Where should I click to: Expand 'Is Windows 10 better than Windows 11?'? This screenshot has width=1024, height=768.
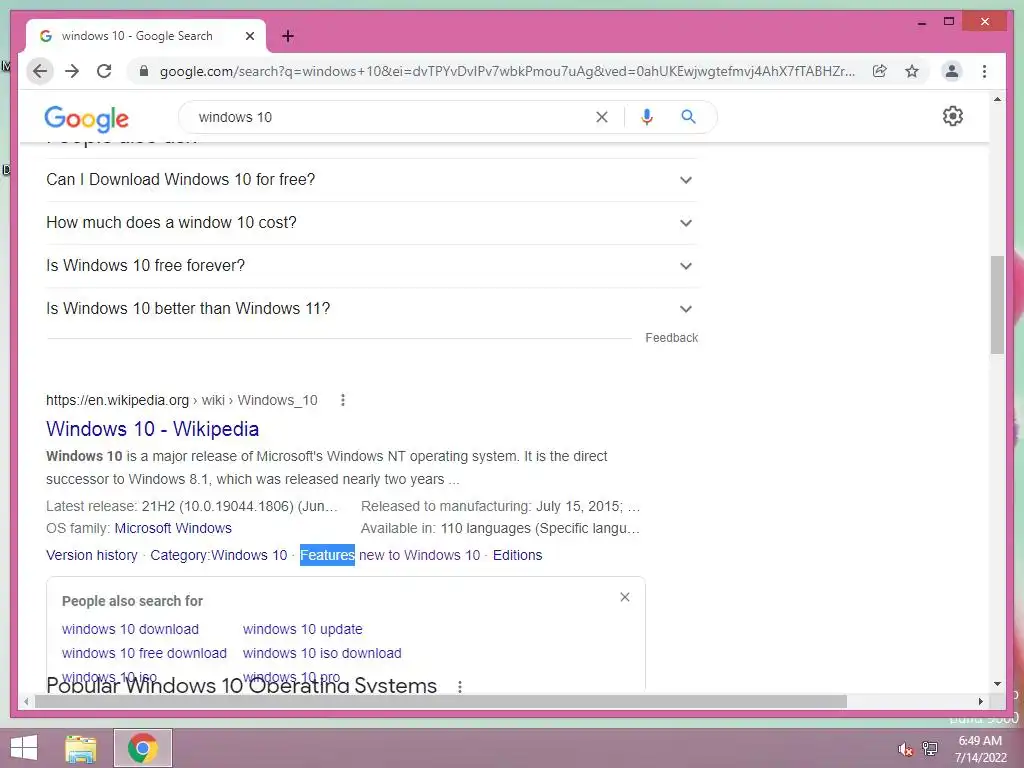pos(371,309)
